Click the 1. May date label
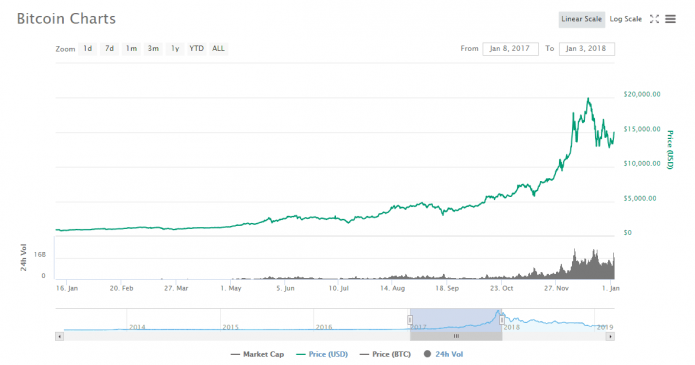Viewport: 695px width, 365px height. click(230, 288)
